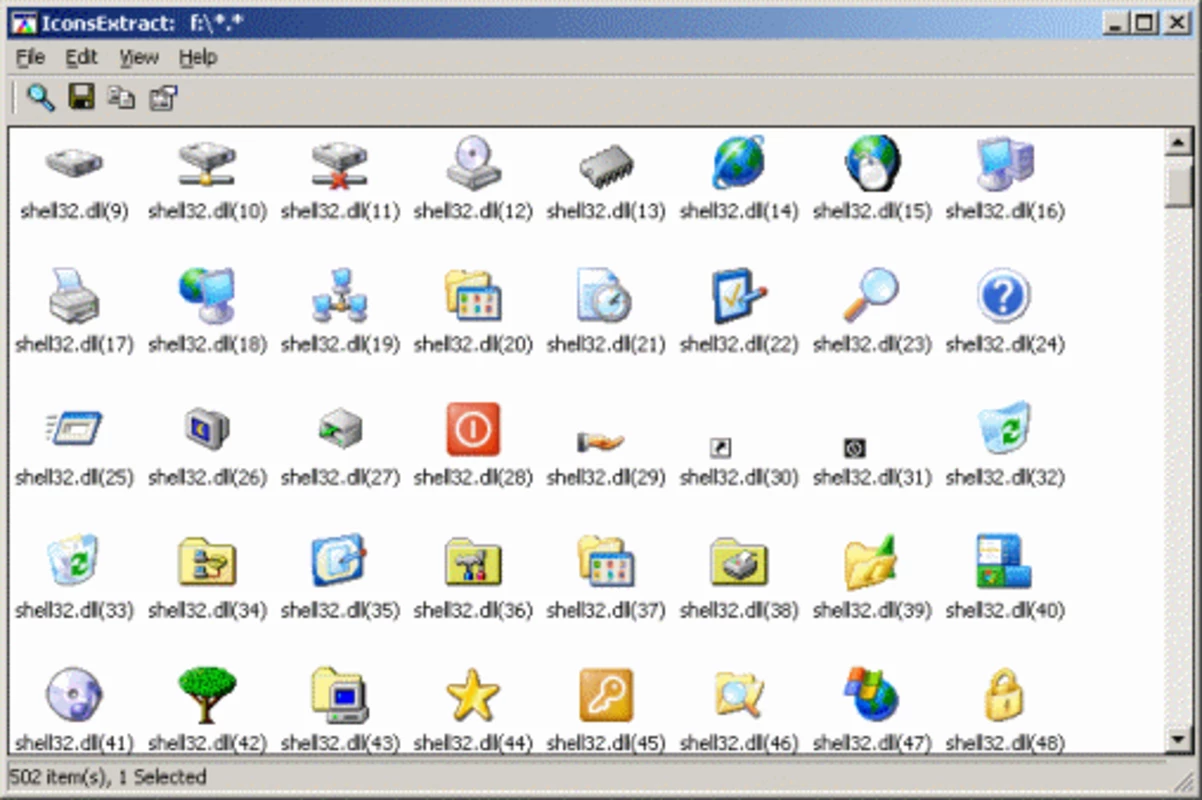Click the Save Selected Icons floppy disk button

point(81,97)
